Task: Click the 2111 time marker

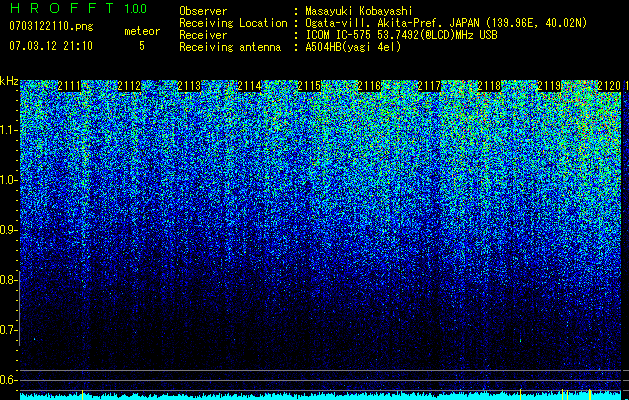Action: click(x=69, y=86)
